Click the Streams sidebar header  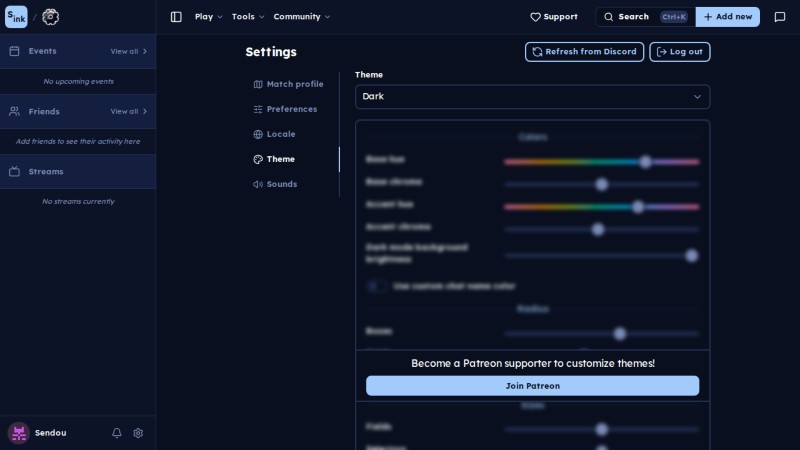coord(78,171)
